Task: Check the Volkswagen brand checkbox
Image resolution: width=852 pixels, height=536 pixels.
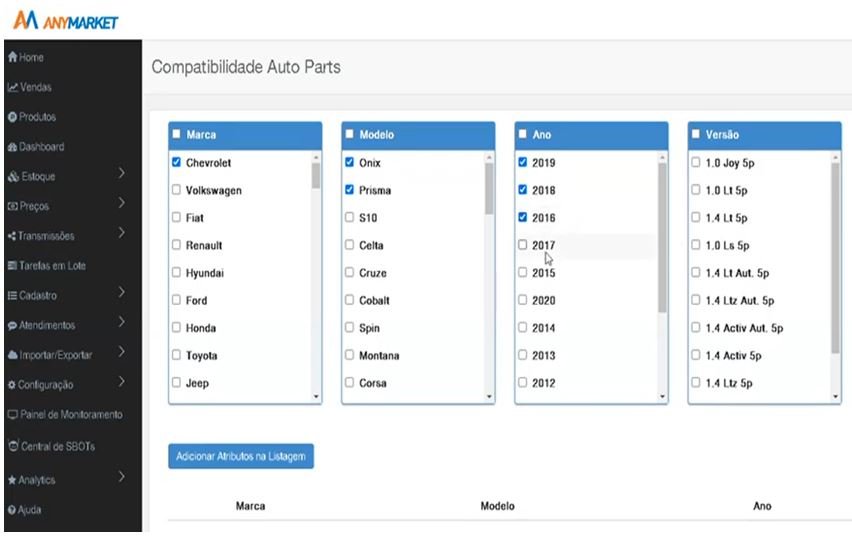Action: (x=177, y=190)
